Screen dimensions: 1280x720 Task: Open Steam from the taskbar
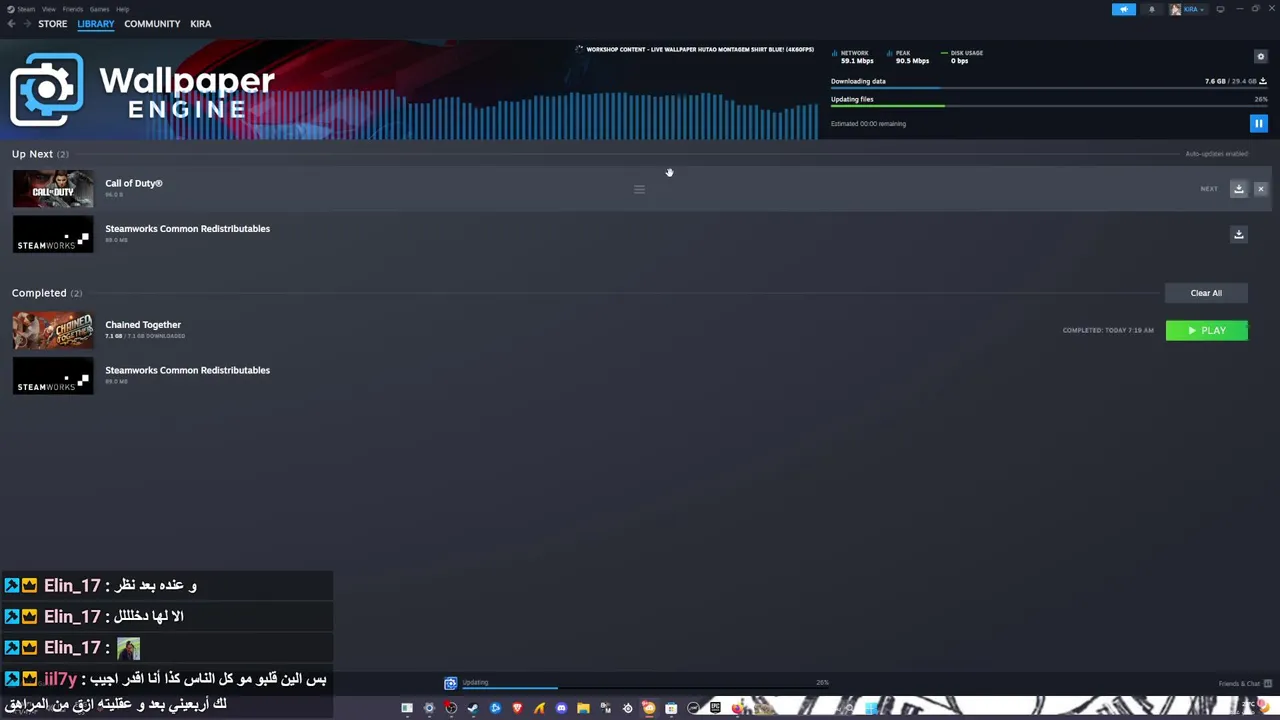pyautogui.click(x=474, y=708)
